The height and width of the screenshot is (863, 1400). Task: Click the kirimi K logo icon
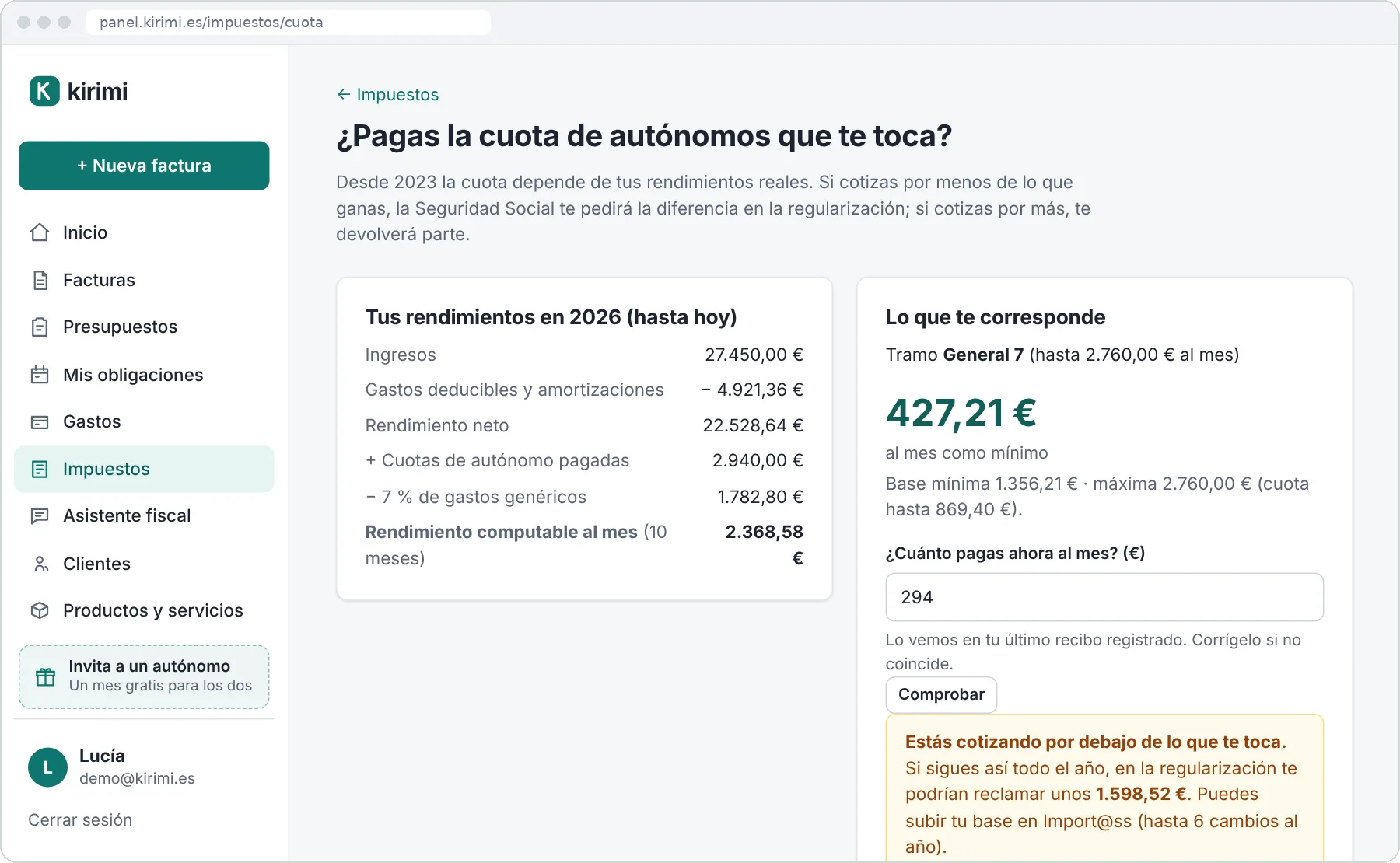(44, 91)
